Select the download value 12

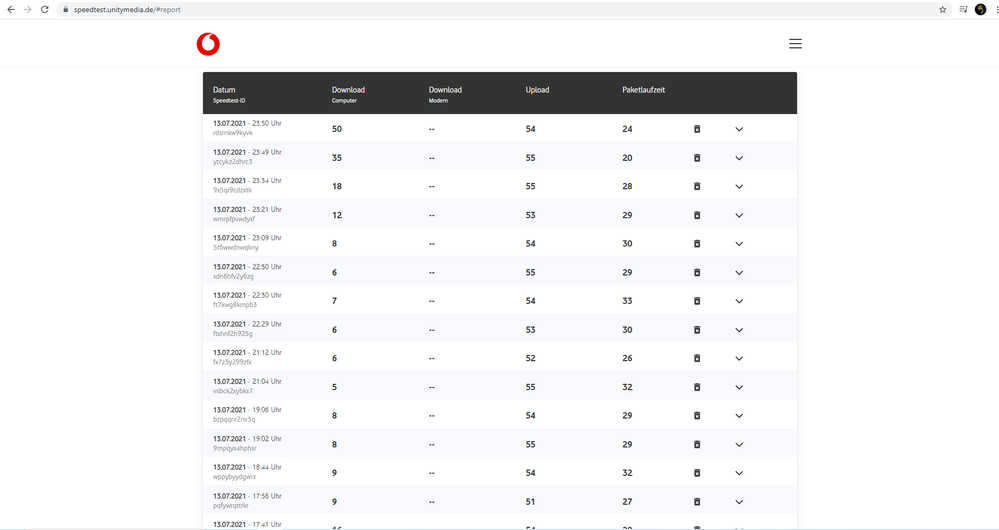[x=336, y=215]
